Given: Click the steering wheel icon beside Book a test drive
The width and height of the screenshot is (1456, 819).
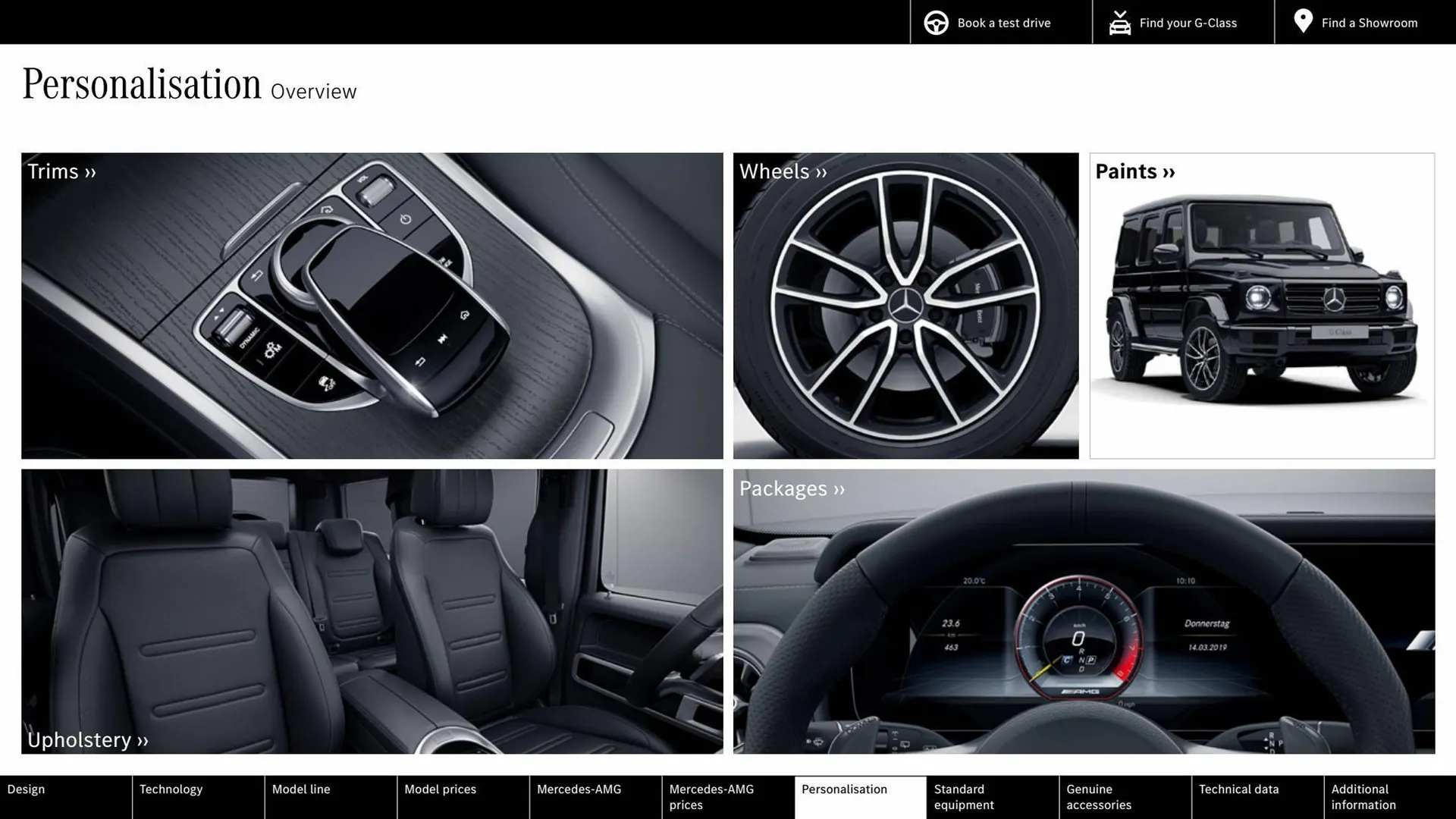Looking at the screenshot, I should tap(936, 22).
